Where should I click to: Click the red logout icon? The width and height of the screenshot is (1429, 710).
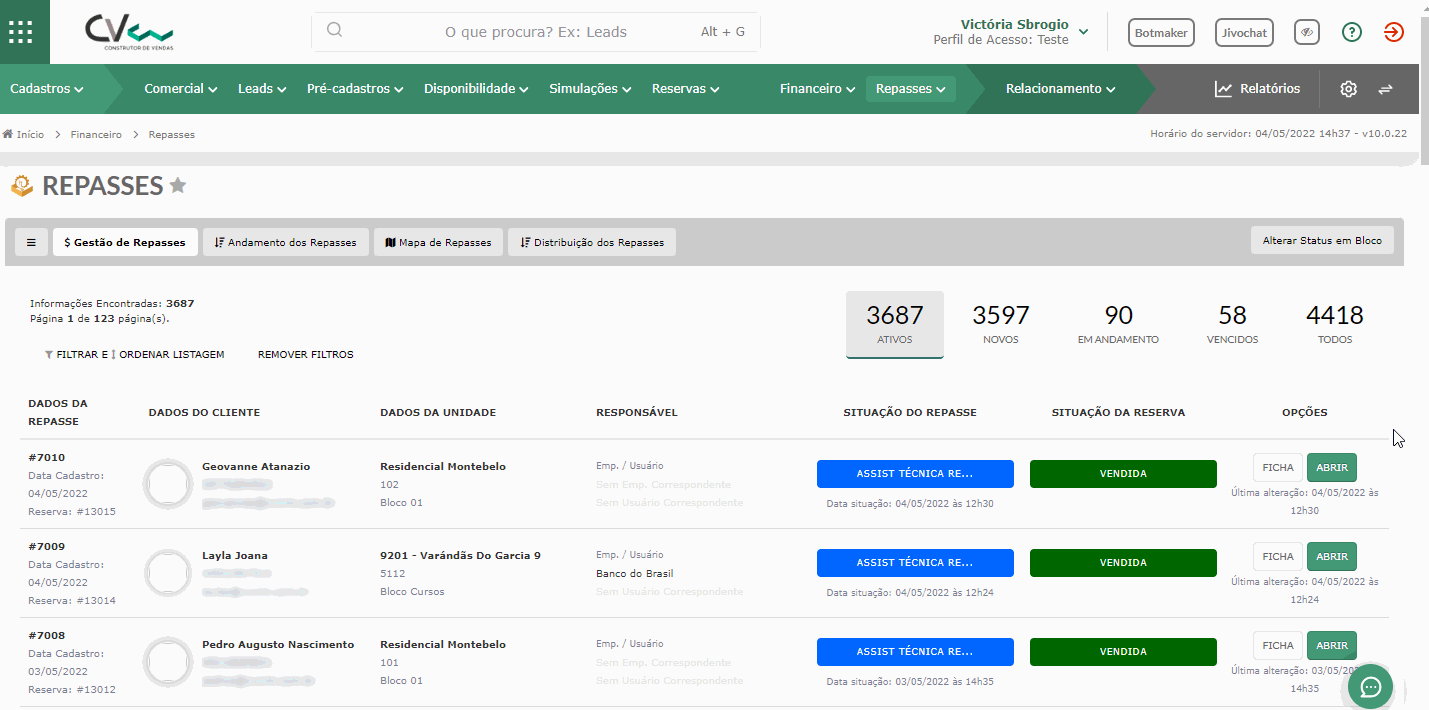coord(1393,32)
